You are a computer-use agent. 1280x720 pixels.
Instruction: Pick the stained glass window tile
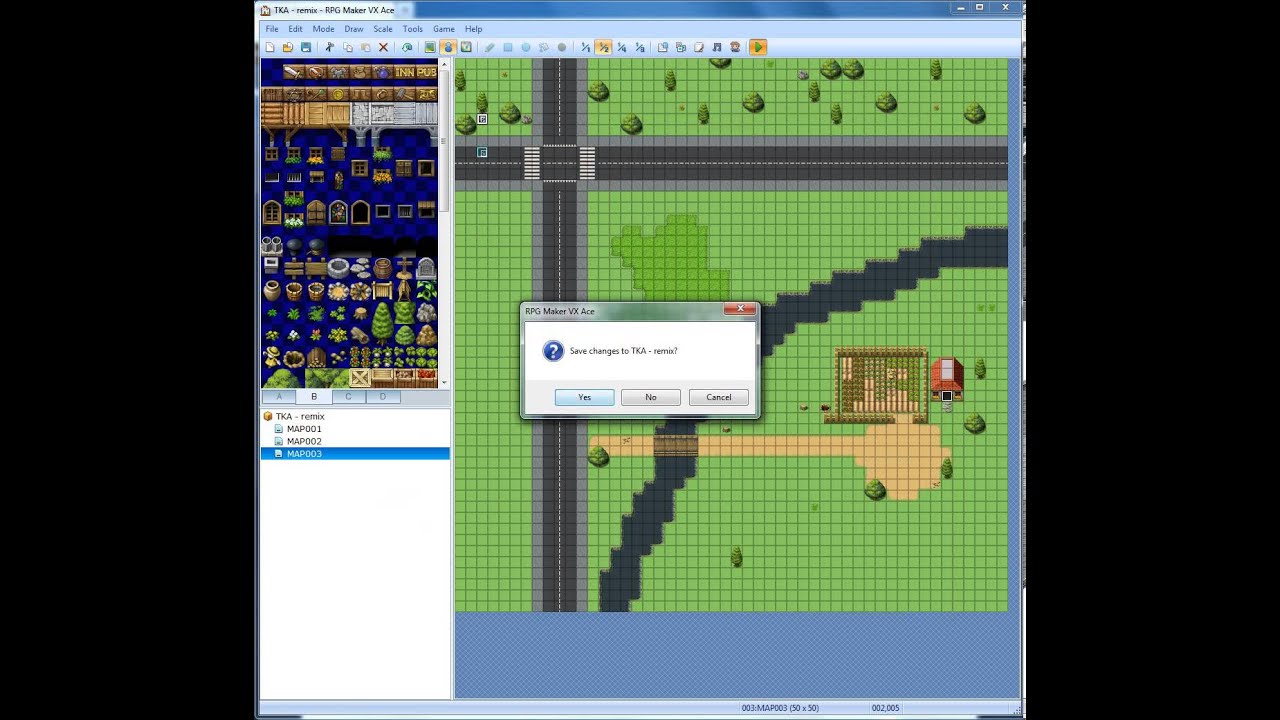338,212
